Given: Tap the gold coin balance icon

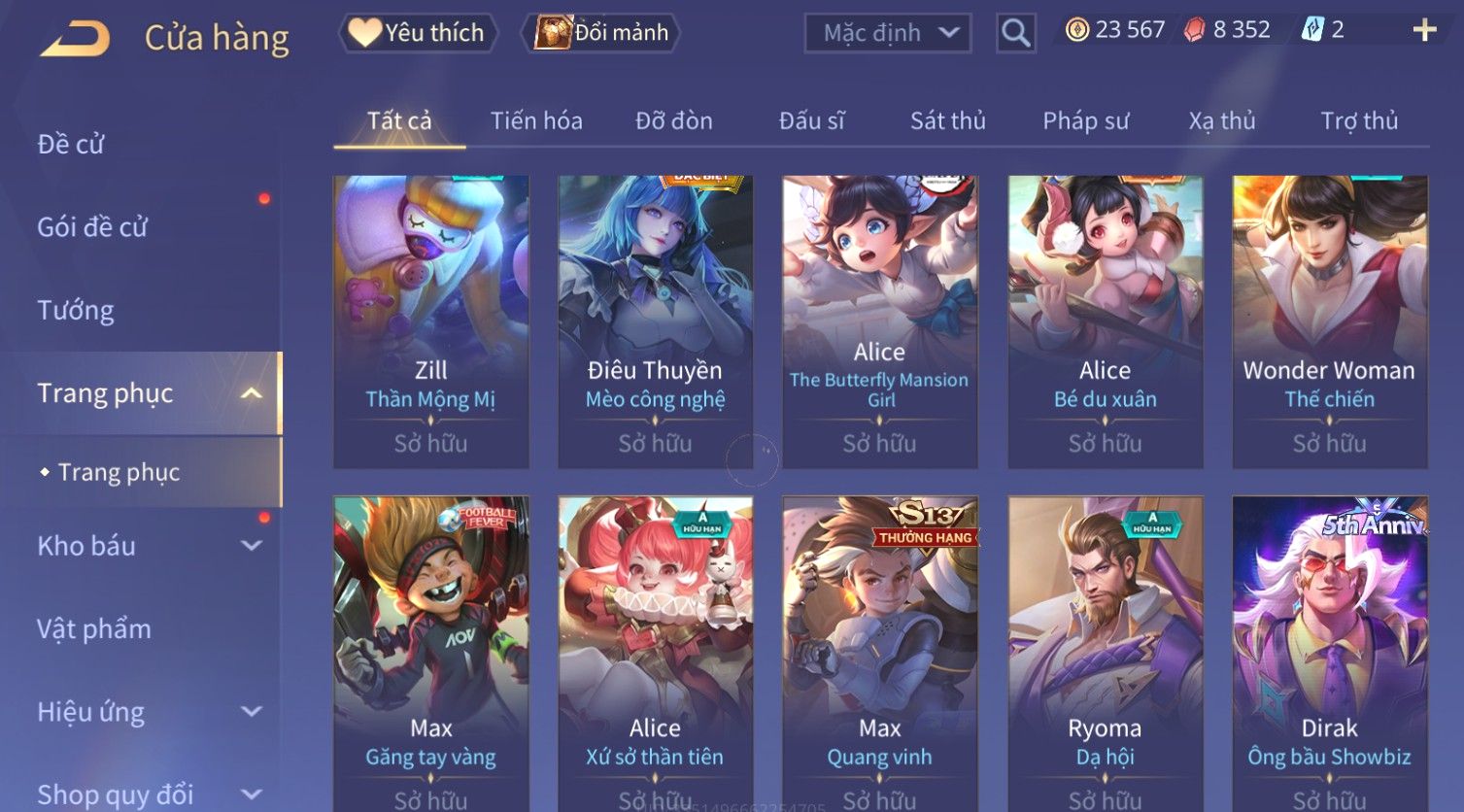Looking at the screenshot, I should 1076,30.
